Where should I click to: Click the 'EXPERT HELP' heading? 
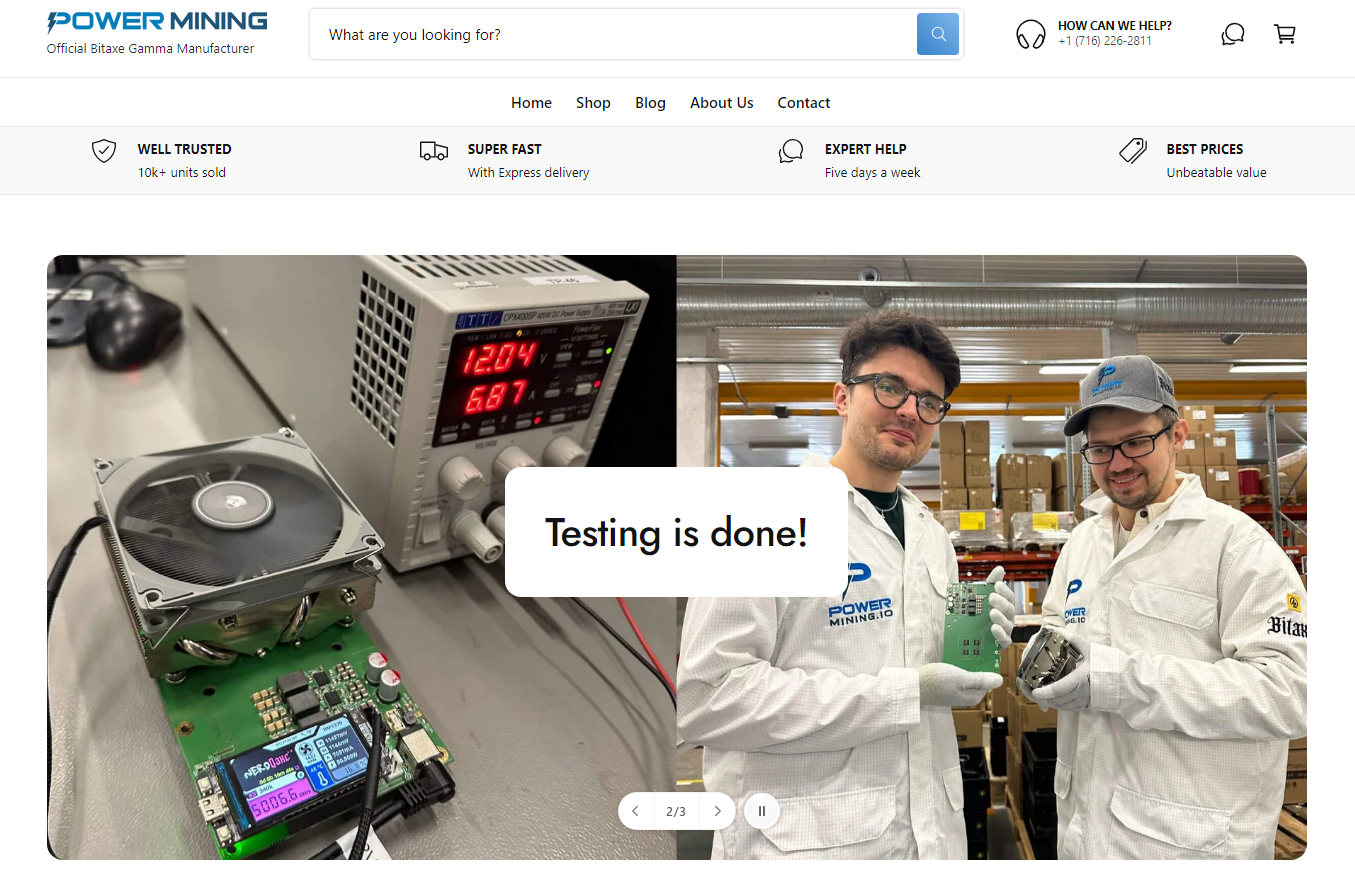click(866, 149)
